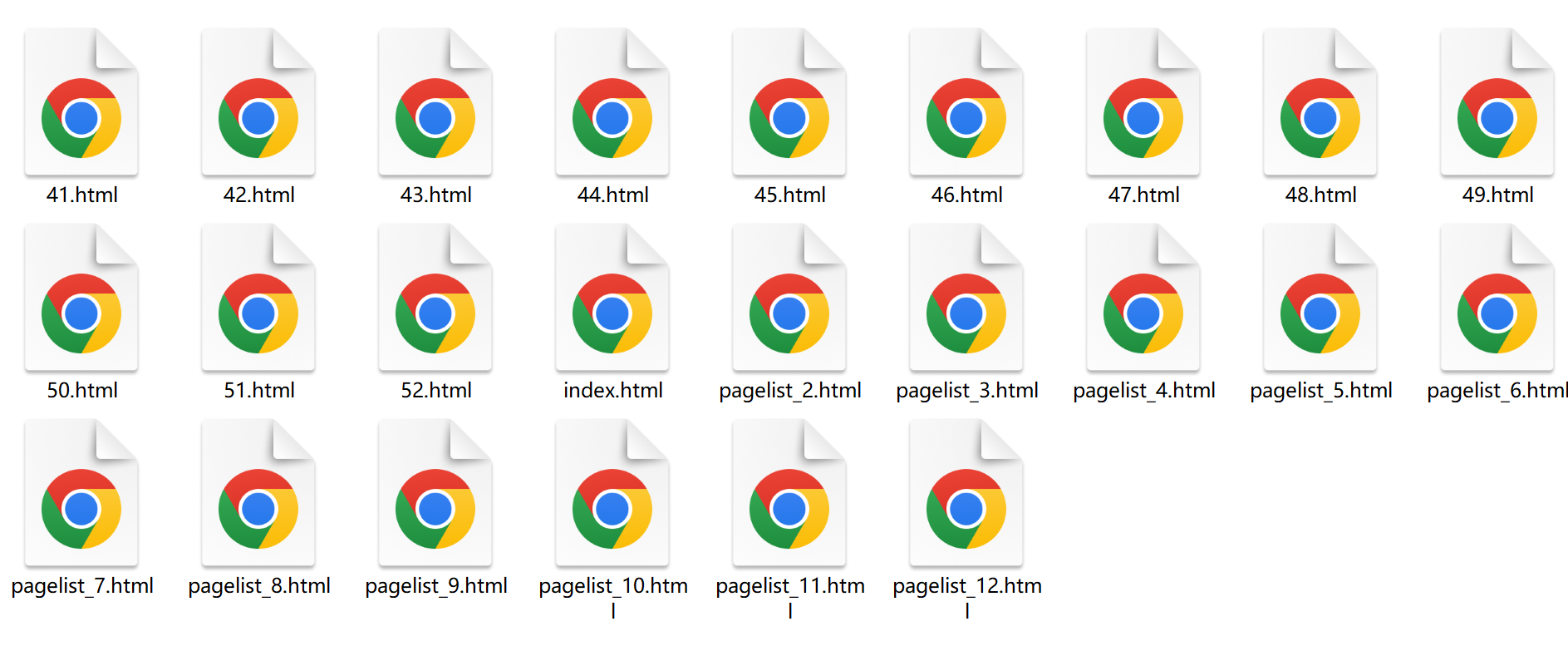Click the file name text pagelist_10.html
1568x651 pixels.
pyautogui.click(x=612, y=597)
